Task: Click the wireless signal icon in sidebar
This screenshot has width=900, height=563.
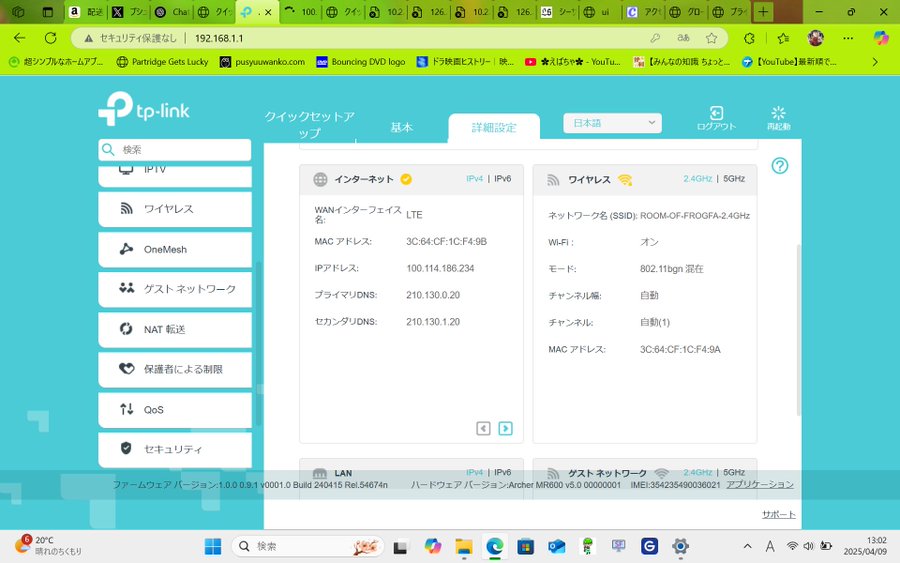Action: (x=126, y=208)
